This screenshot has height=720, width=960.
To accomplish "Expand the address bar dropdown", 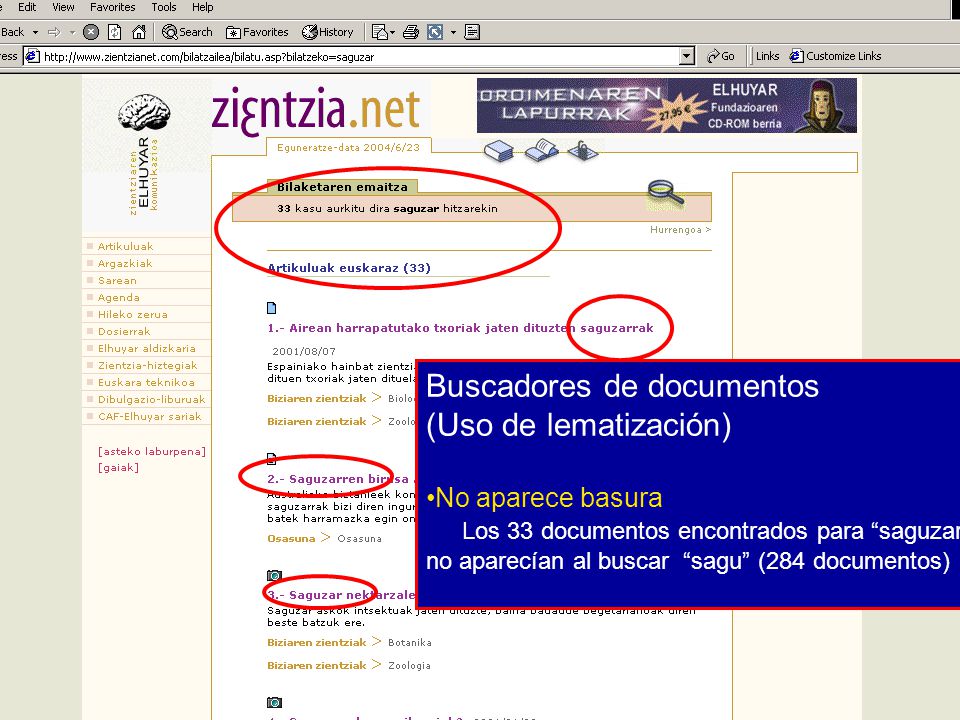I will (x=687, y=56).
